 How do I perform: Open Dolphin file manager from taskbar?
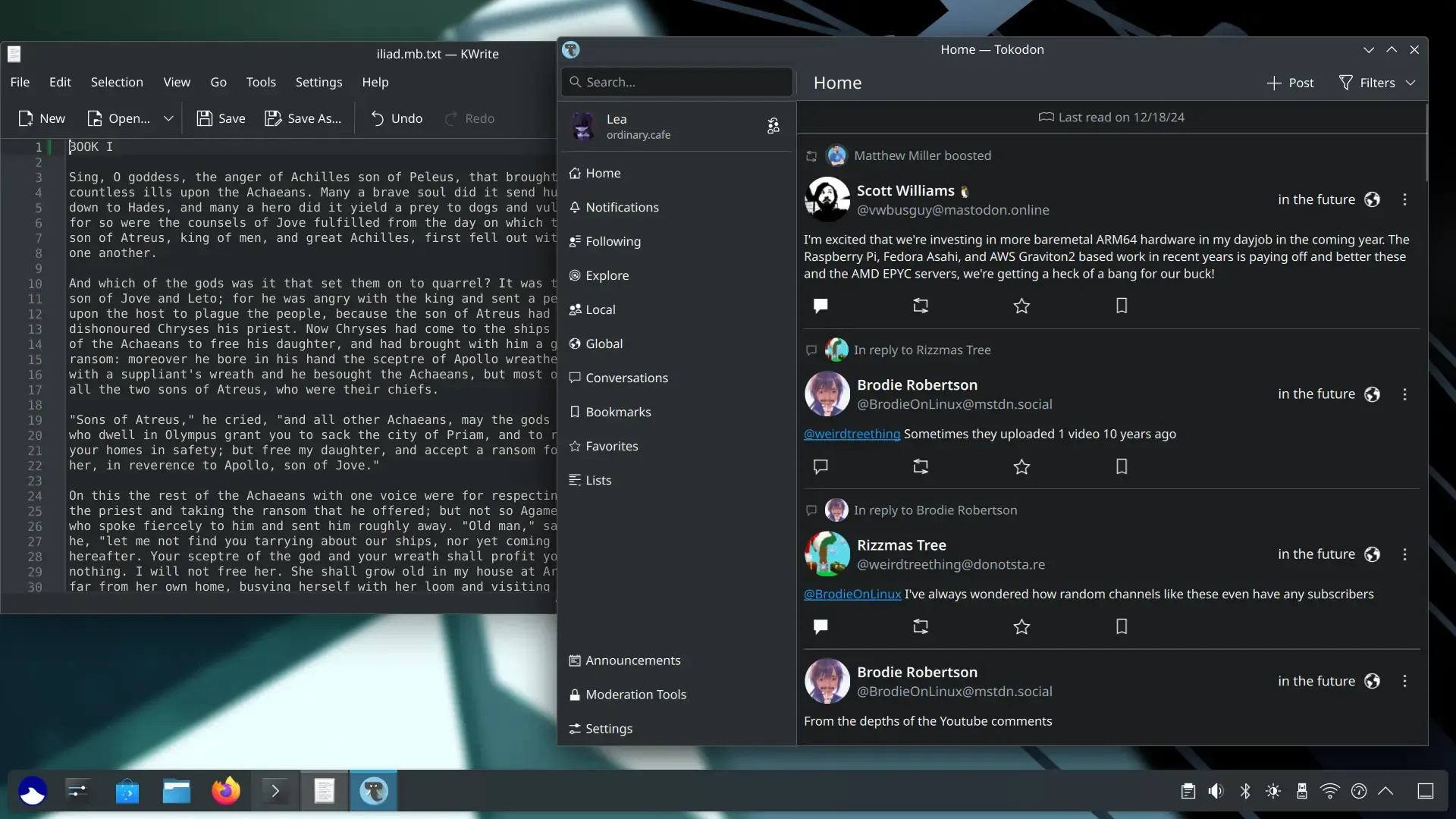pos(177,791)
